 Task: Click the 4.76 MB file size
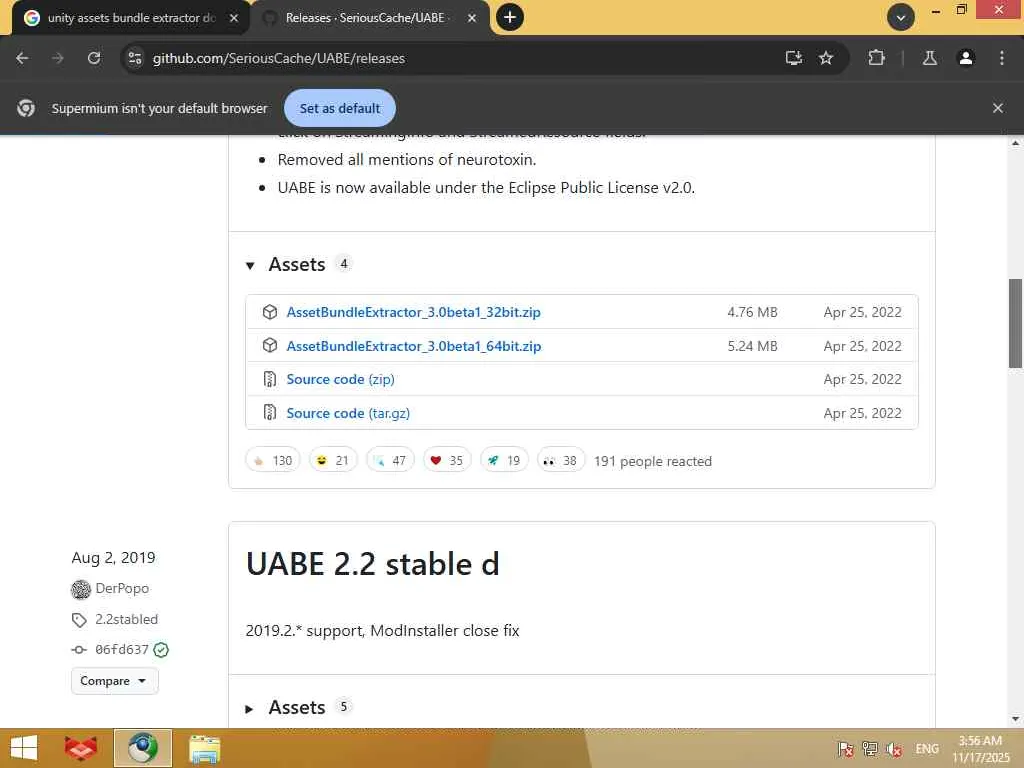[x=752, y=312]
